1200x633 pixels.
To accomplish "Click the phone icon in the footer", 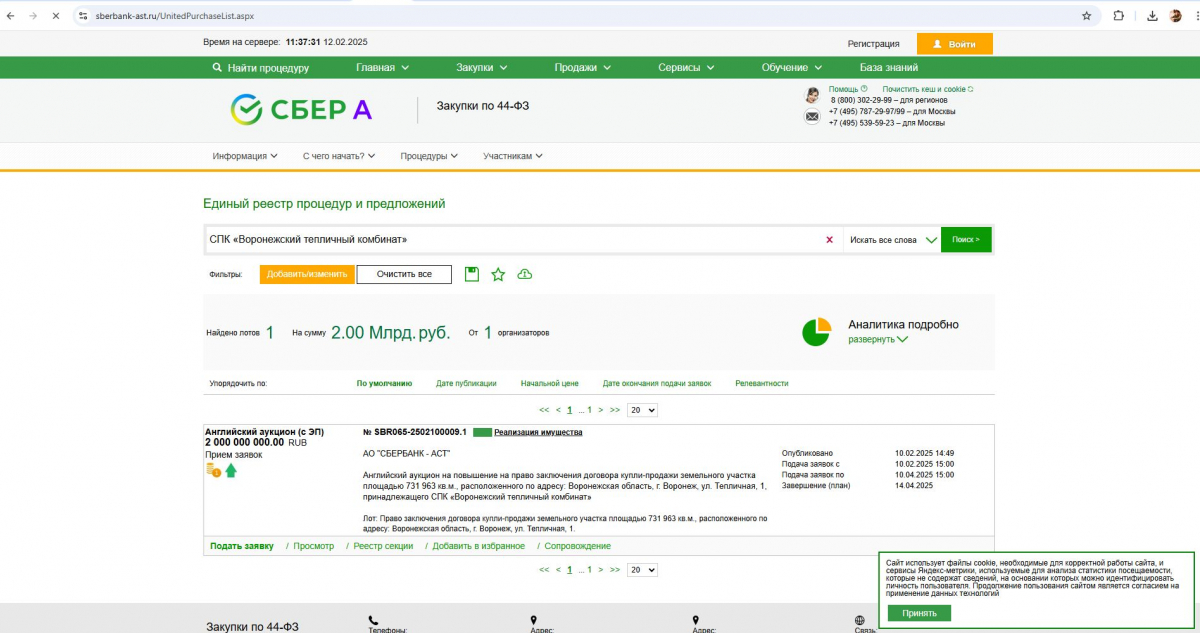I will click(373, 620).
